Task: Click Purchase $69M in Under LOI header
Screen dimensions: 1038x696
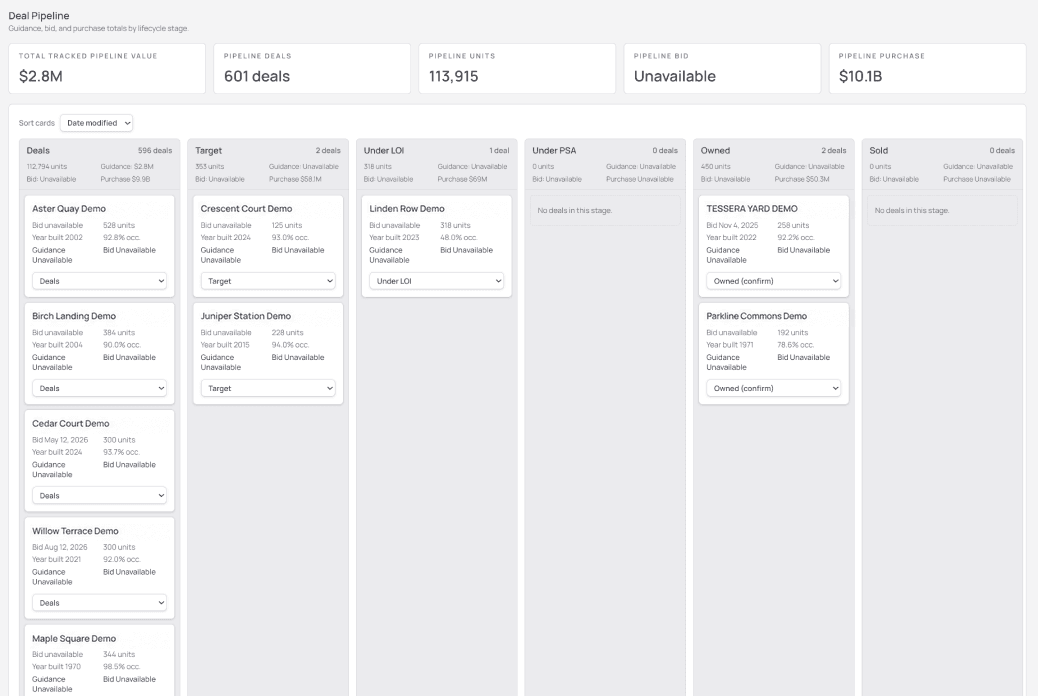Action: pyautogui.click(x=462, y=179)
